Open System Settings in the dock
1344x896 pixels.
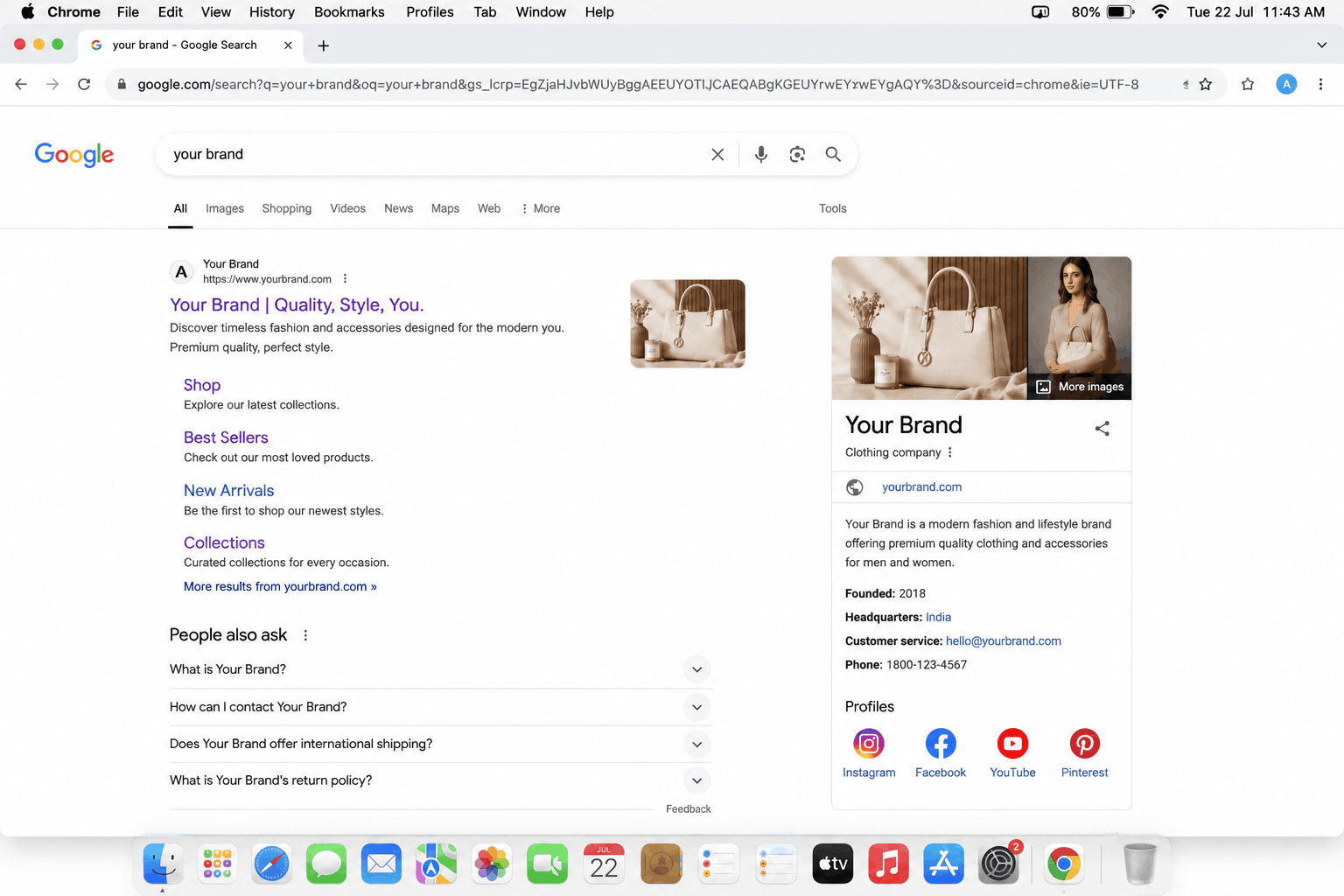pos(998,864)
